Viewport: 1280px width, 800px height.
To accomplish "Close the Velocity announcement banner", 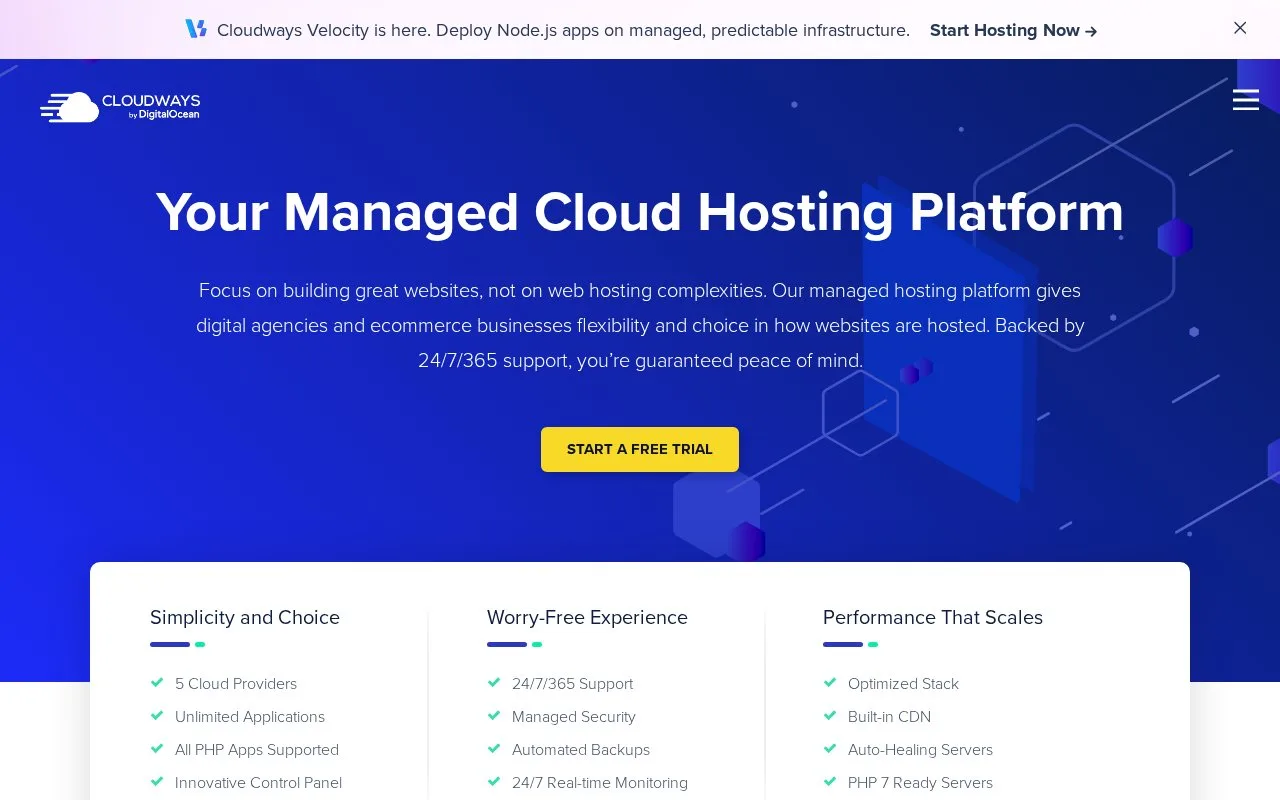I will pos(1240,28).
